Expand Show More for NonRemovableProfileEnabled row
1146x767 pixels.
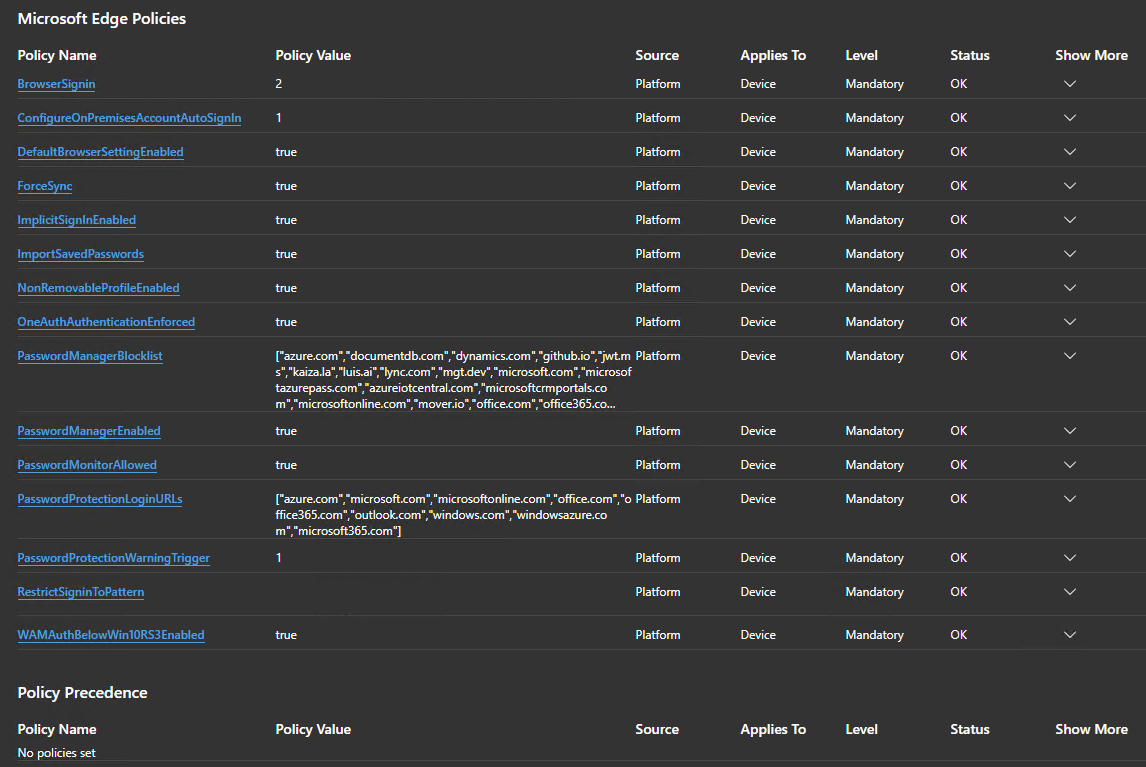[x=1070, y=288]
